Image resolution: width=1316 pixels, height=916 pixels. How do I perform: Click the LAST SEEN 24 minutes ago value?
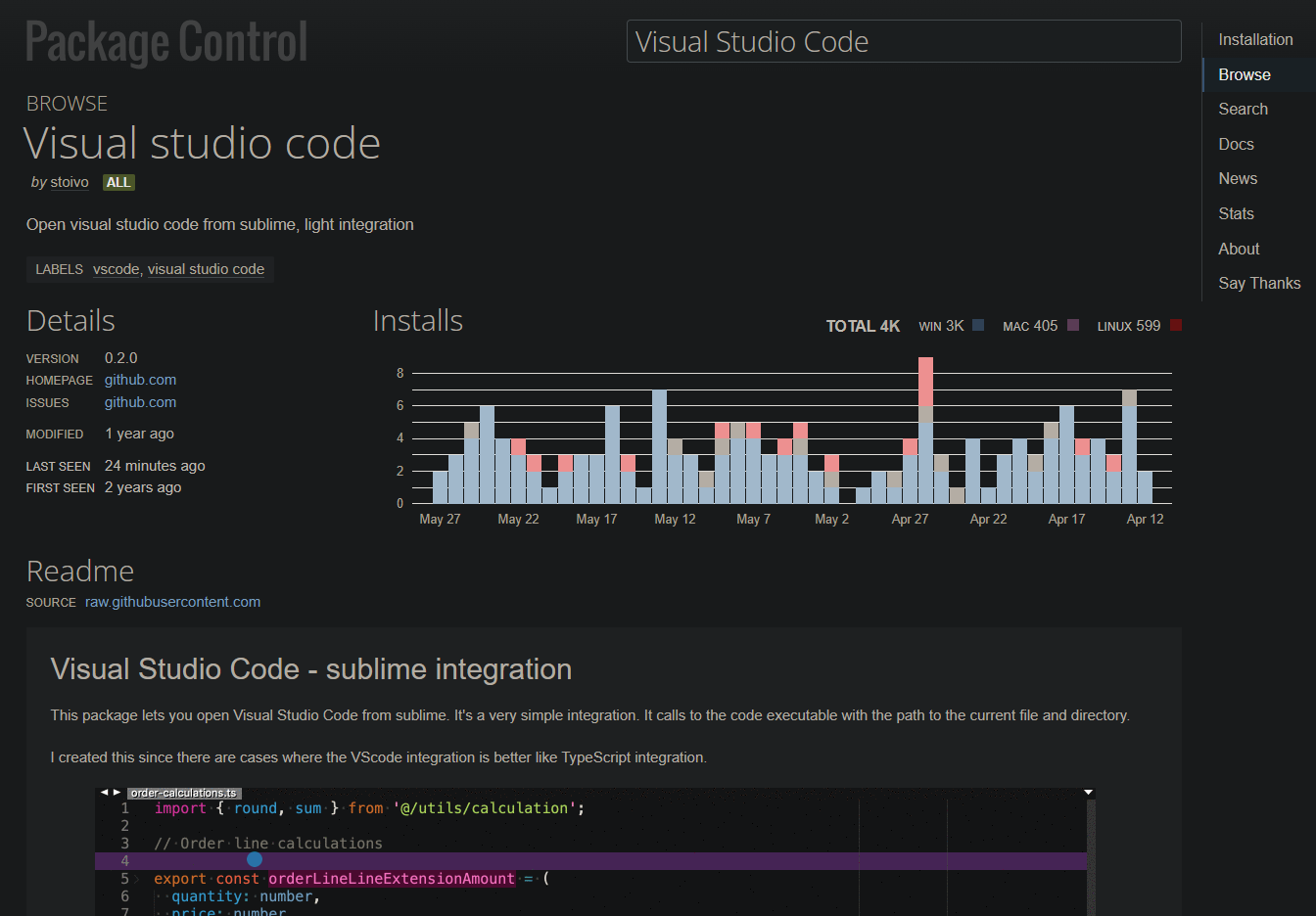click(155, 466)
